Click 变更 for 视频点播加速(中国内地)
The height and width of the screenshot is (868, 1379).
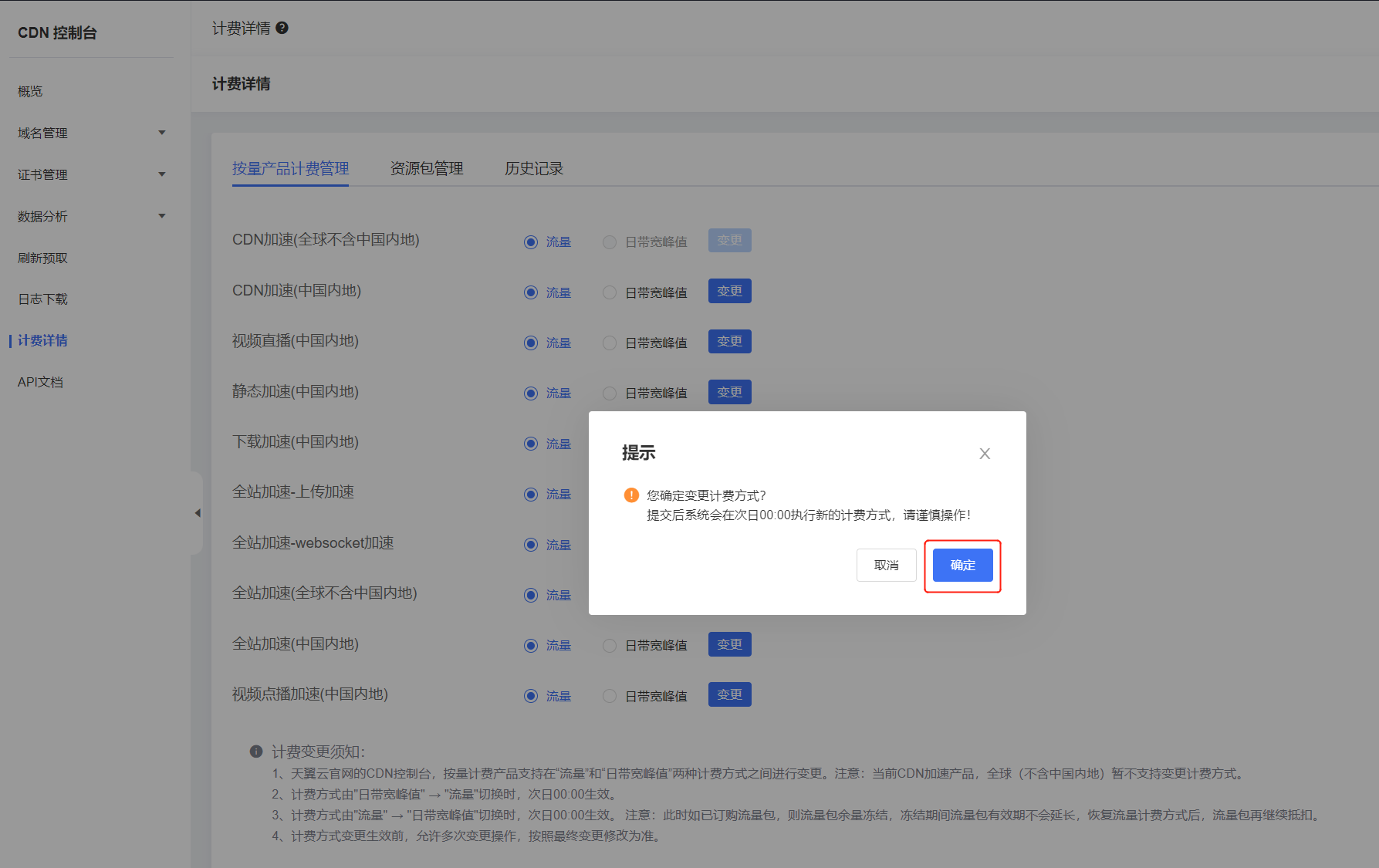(x=730, y=694)
